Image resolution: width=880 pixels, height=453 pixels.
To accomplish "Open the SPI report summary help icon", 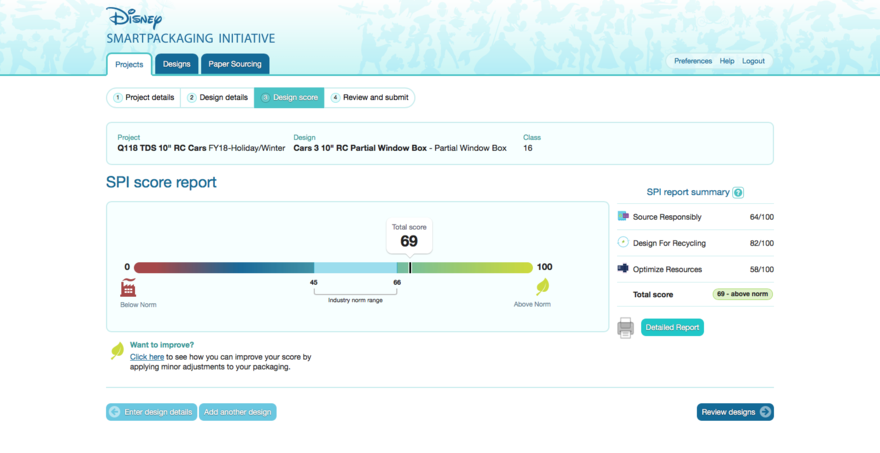I will tap(738, 192).
